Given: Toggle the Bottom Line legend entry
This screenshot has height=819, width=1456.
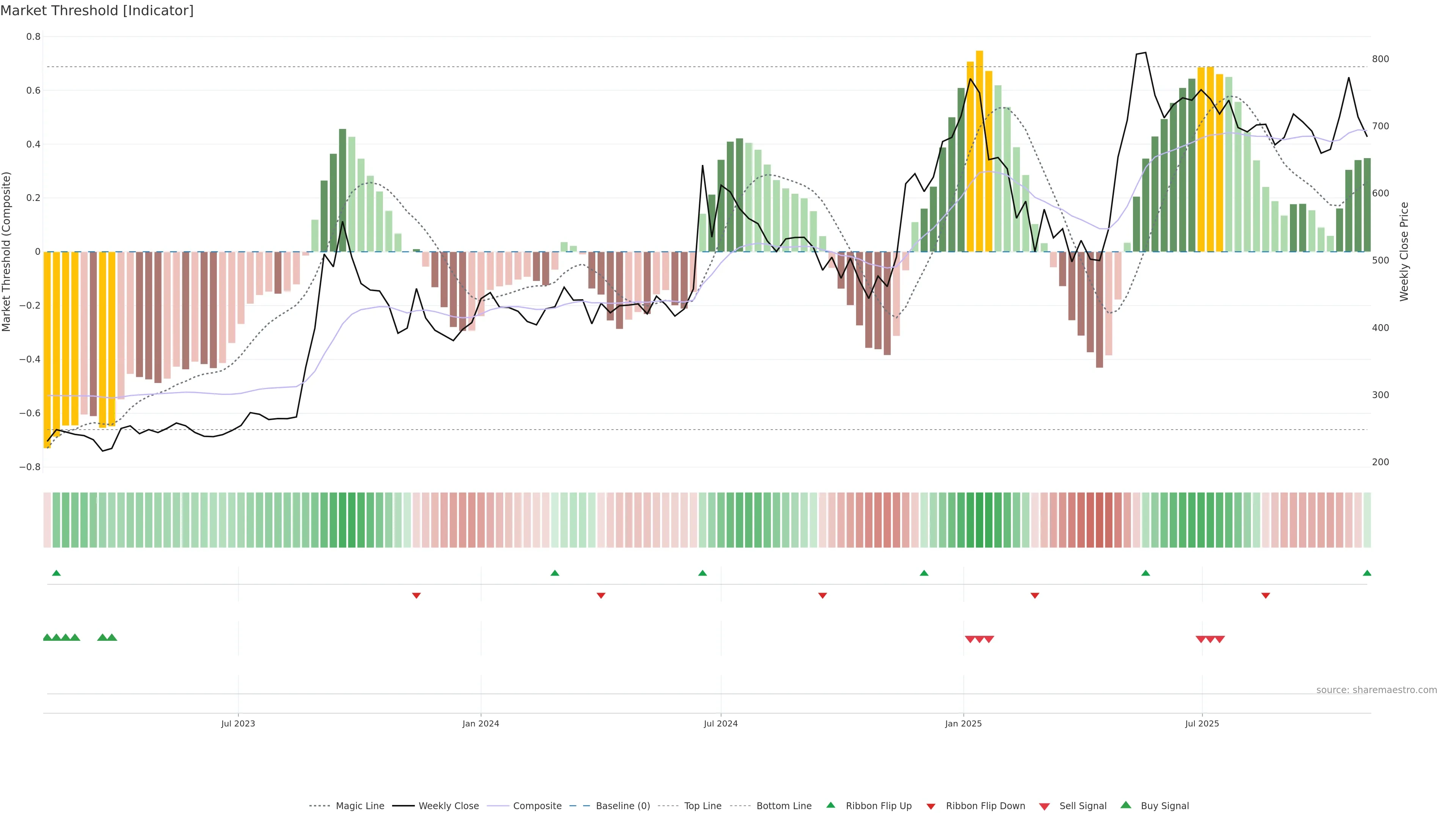Looking at the screenshot, I should tap(783, 806).
